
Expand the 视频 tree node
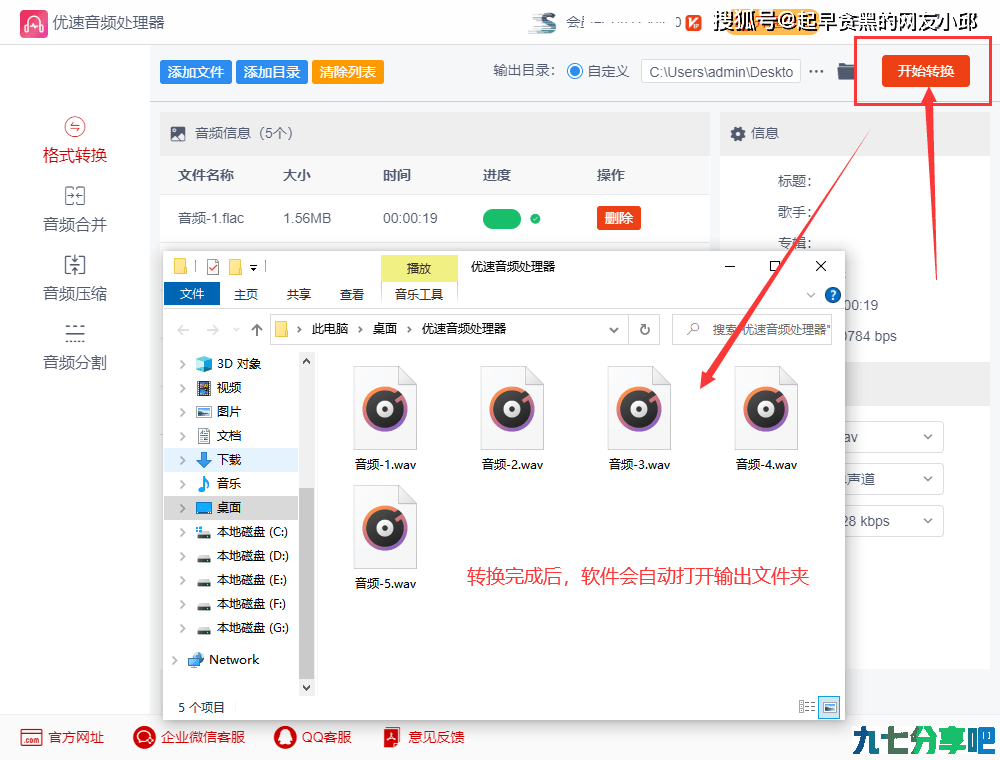point(182,388)
